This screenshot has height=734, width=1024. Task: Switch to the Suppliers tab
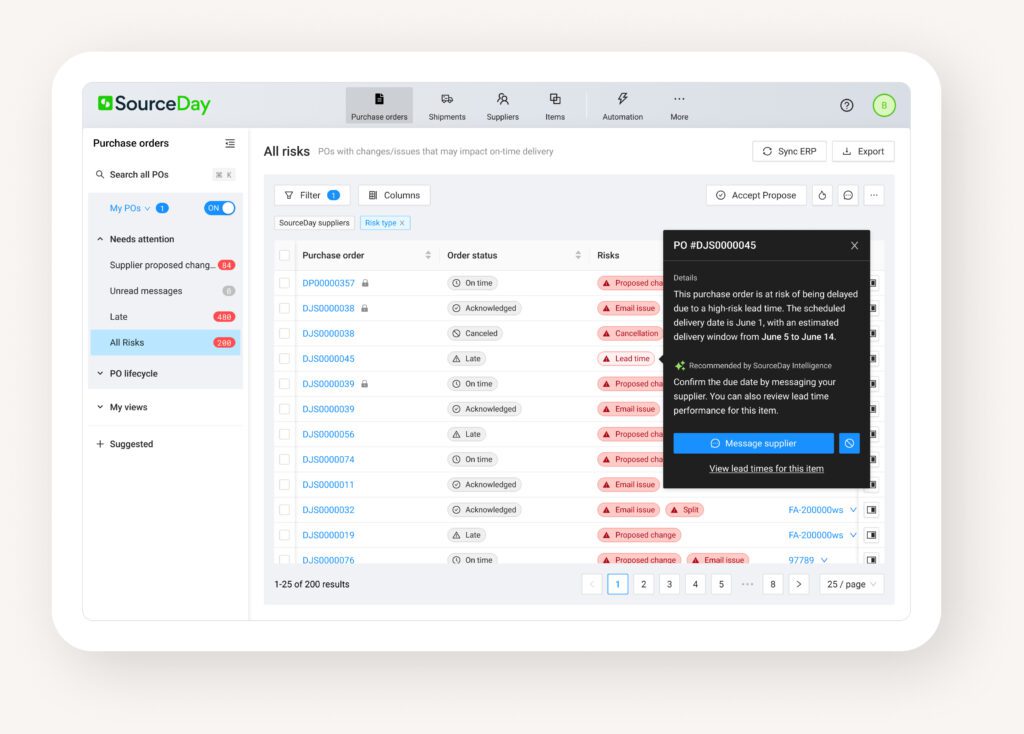click(502, 106)
